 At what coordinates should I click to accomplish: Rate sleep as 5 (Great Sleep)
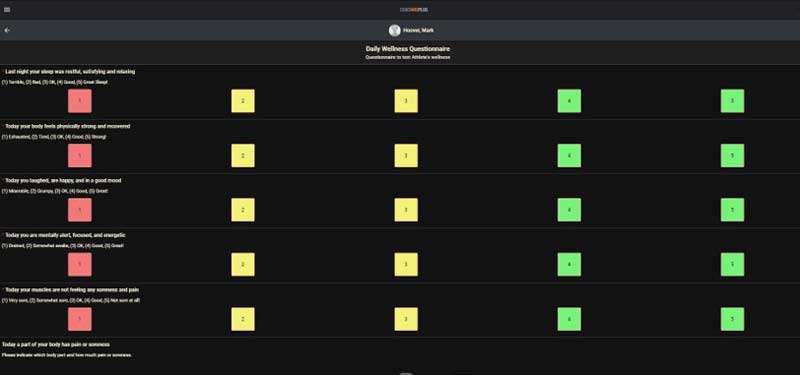732,101
